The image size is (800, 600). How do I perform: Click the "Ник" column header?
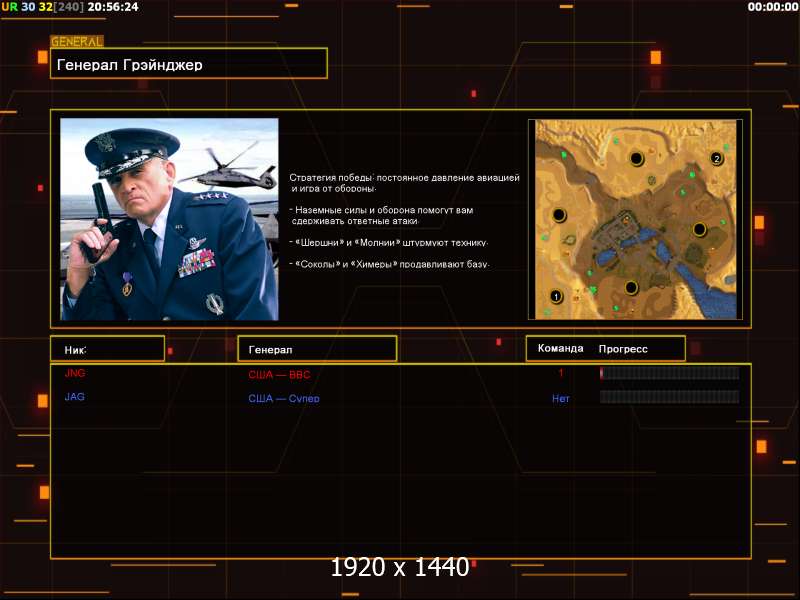click(107, 349)
